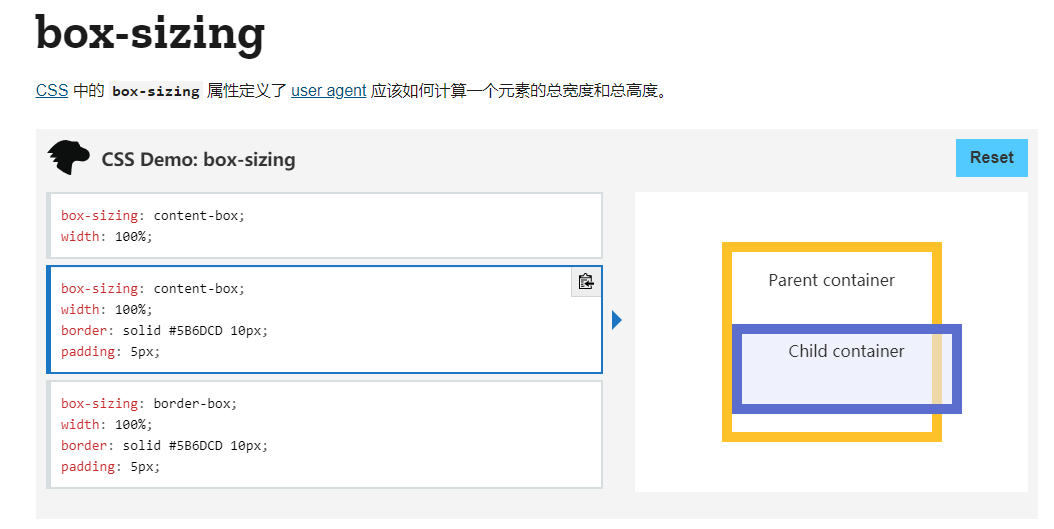The image size is (1054, 529).
Task: Click the inline box-sizing code in the description
Action: (x=156, y=91)
